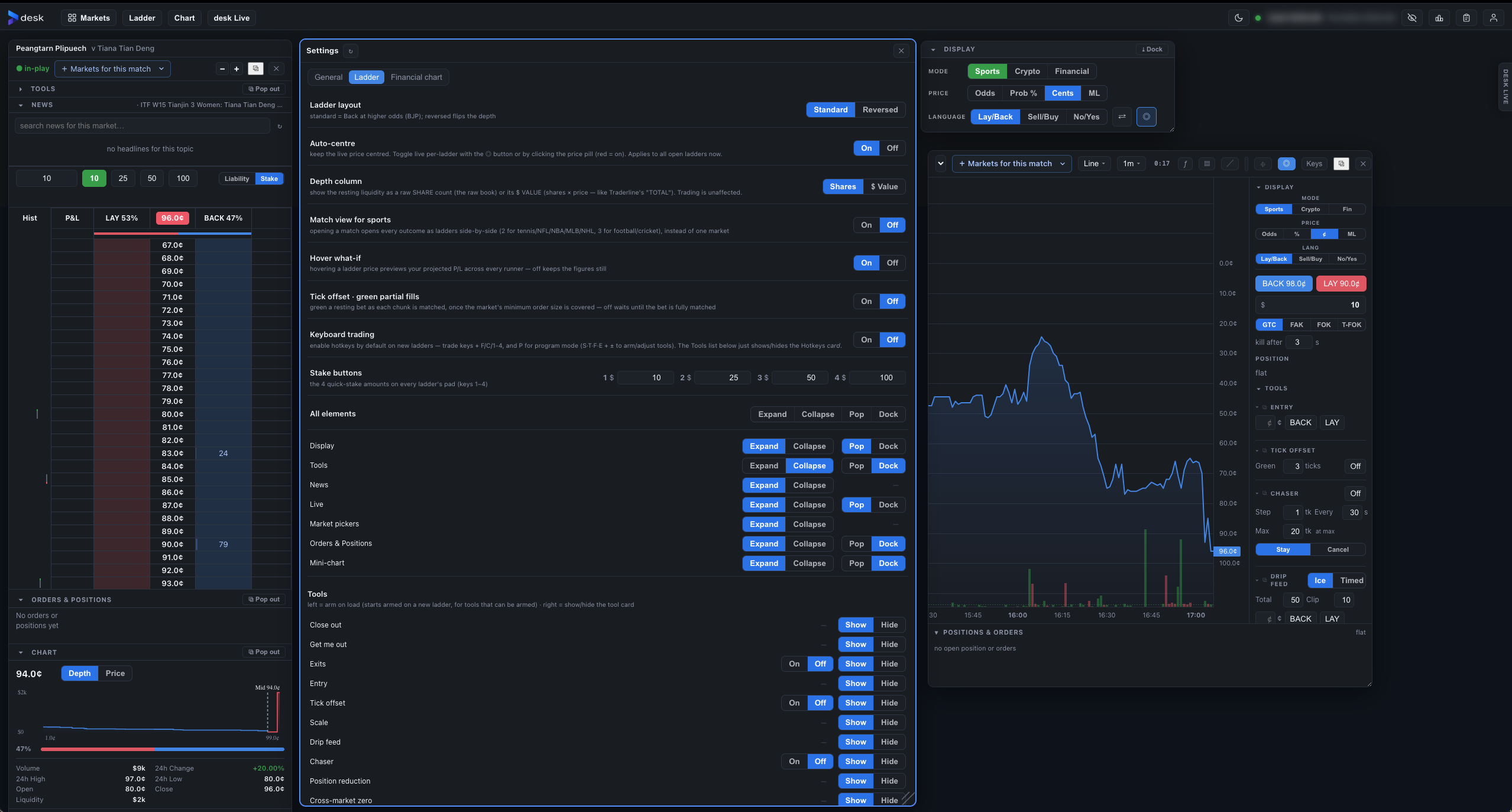Open the Line chart type dropdown
The image size is (1512, 812).
(1094, 164)
